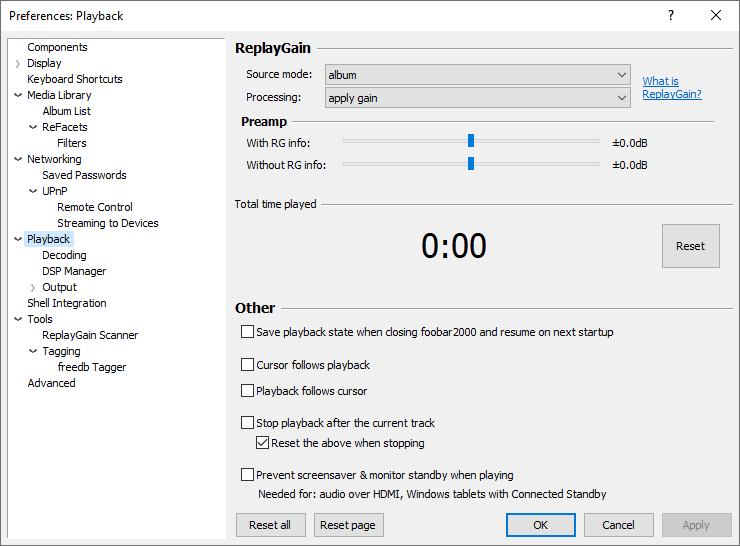
Task: Enable Prevent screensaver when playing
Action: pyautogui.click(x=248, y=475)
